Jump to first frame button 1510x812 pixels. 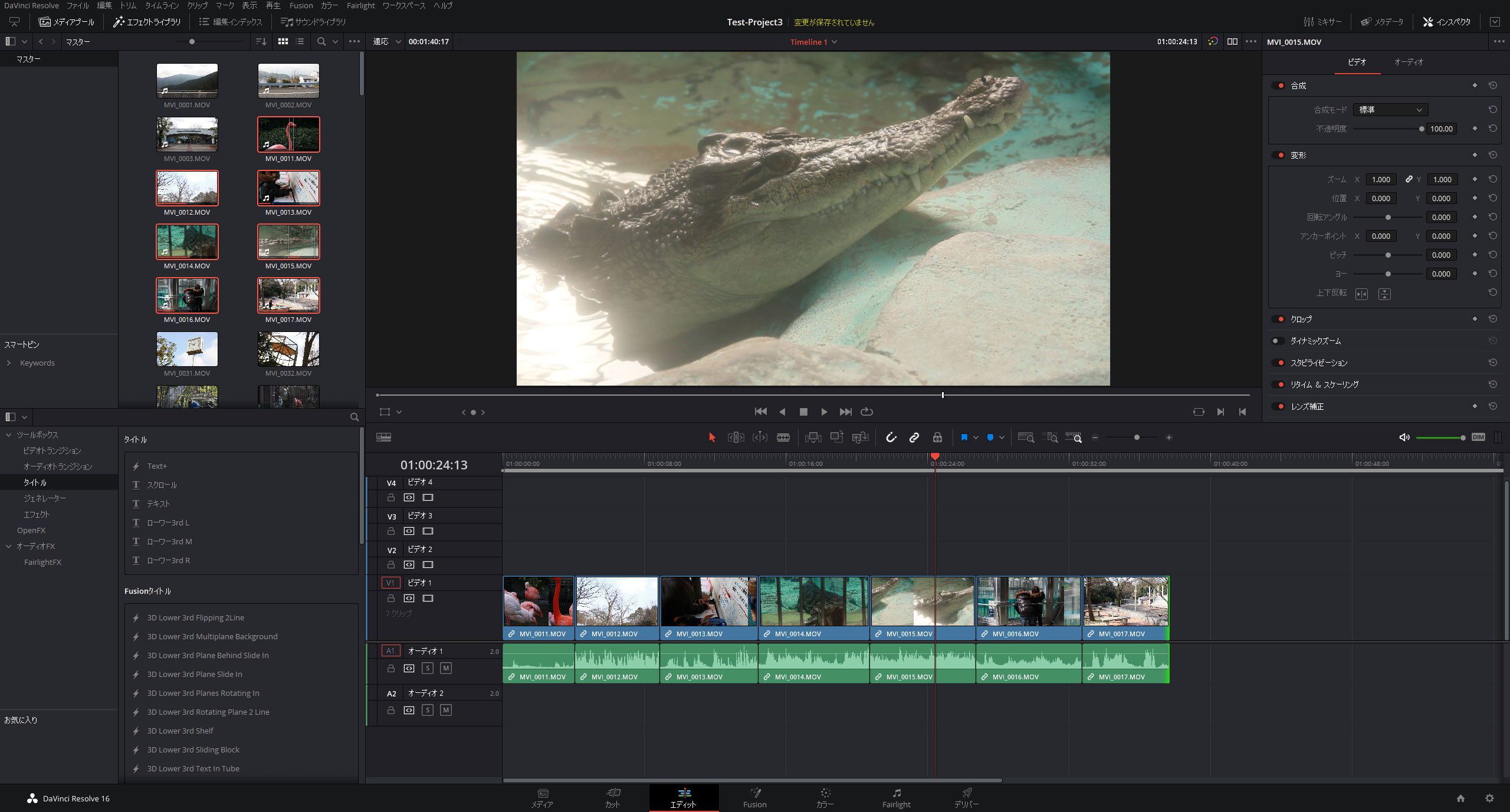click(x=760, y=412)
